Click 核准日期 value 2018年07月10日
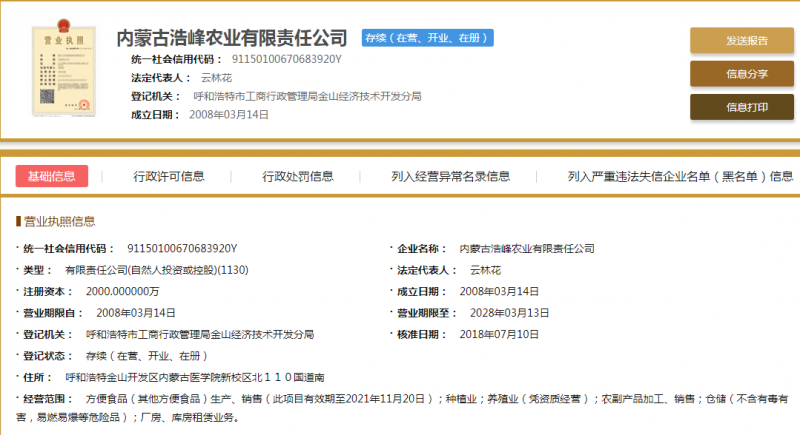Screen dimensions: 800x435 pos(499,334)
